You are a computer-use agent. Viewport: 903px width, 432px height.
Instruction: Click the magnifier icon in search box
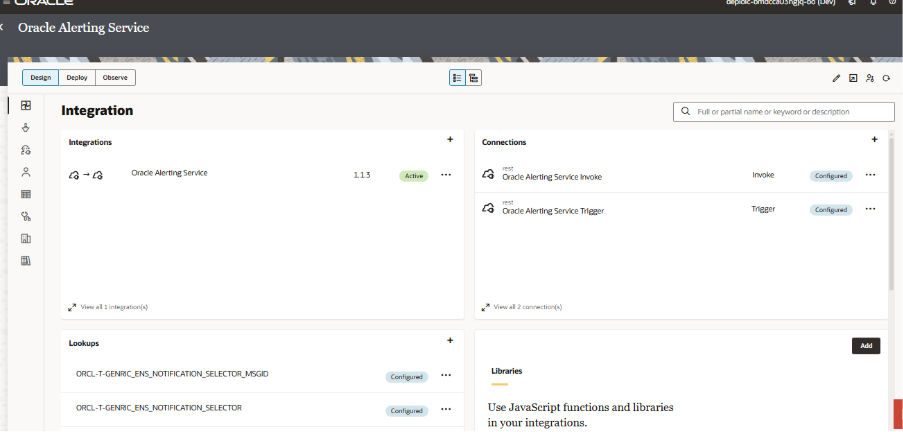click(685, 112)
